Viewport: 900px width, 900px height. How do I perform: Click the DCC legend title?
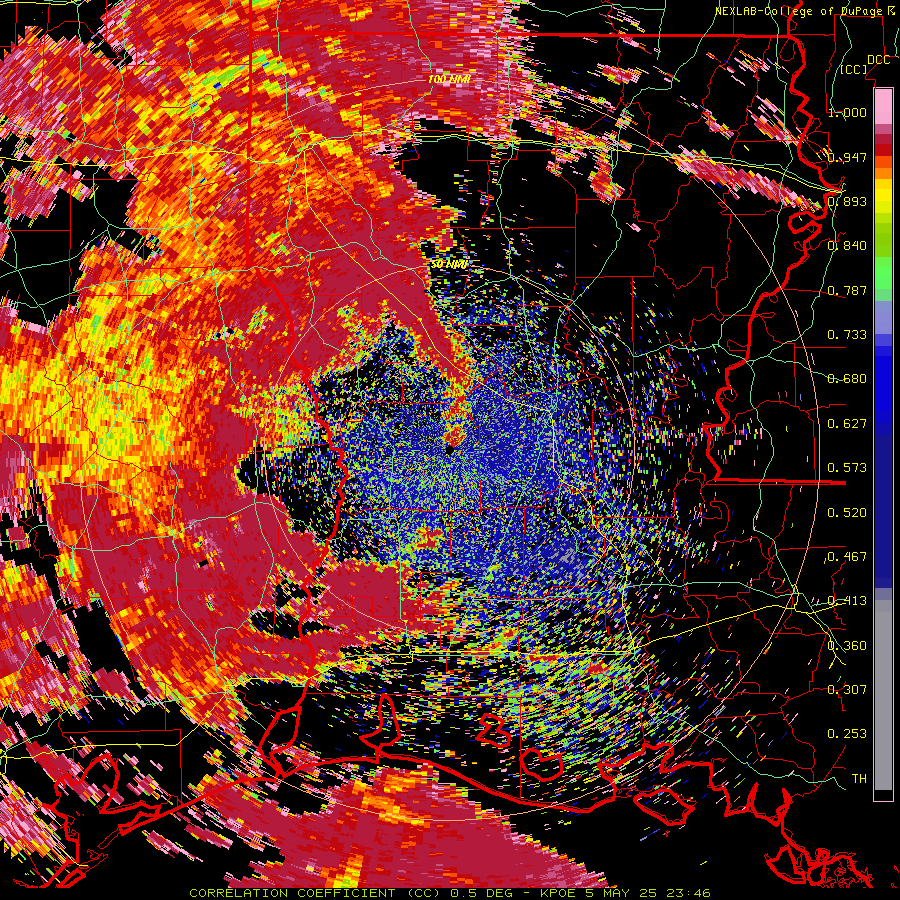(878, 60)
